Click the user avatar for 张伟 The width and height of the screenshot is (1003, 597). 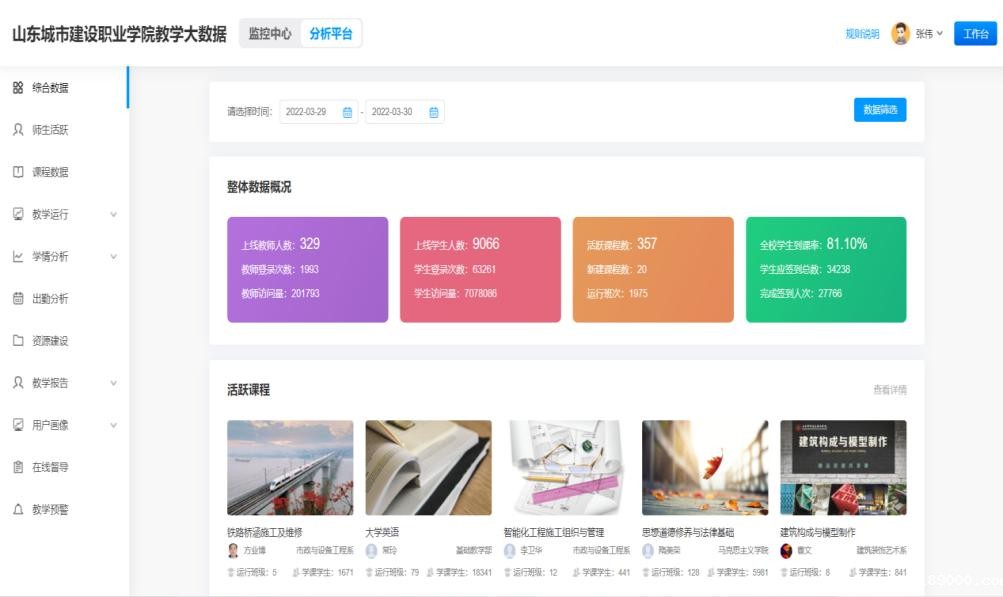click(900, 34)
